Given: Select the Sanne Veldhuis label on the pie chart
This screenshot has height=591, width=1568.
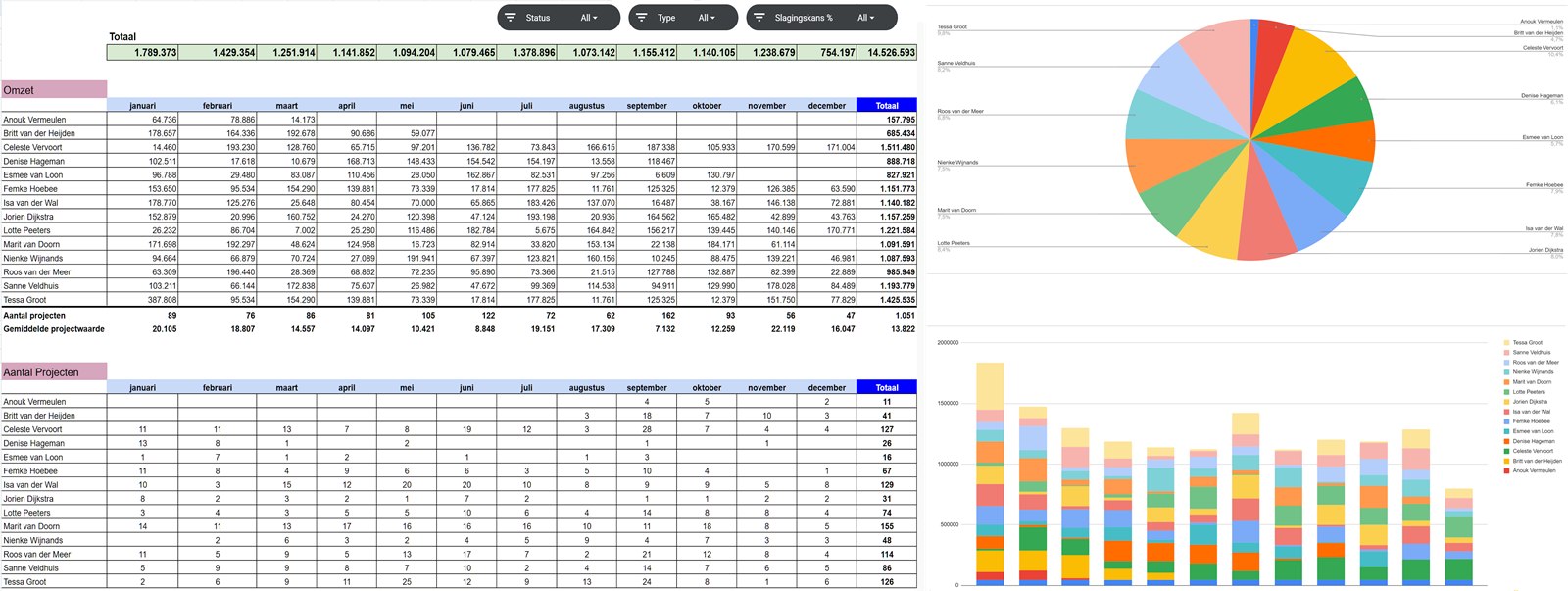Looking at the screenshot, I should point(956,63).
